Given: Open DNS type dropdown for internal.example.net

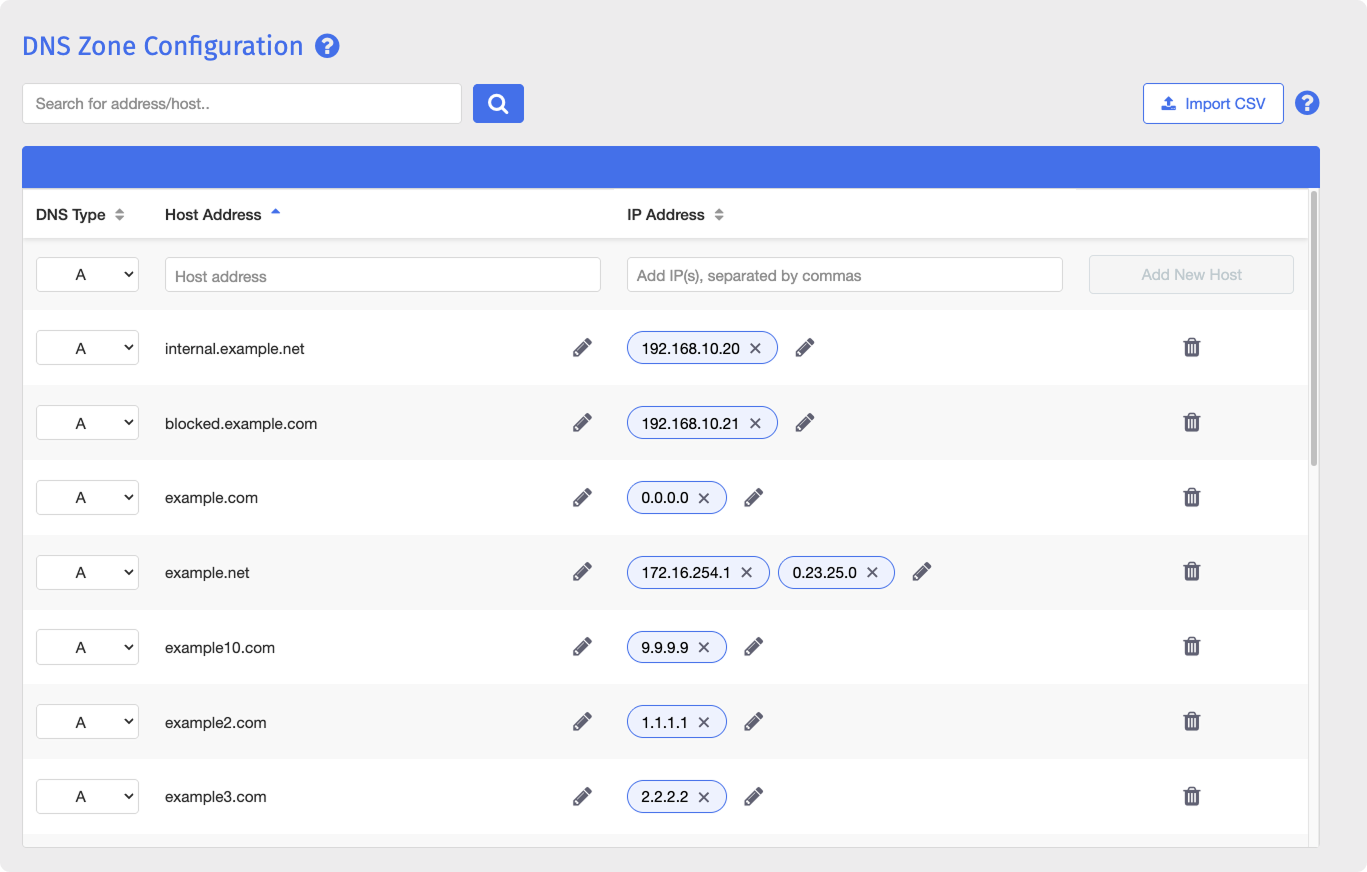Looking at the screenshot, I should pos(87,348).
